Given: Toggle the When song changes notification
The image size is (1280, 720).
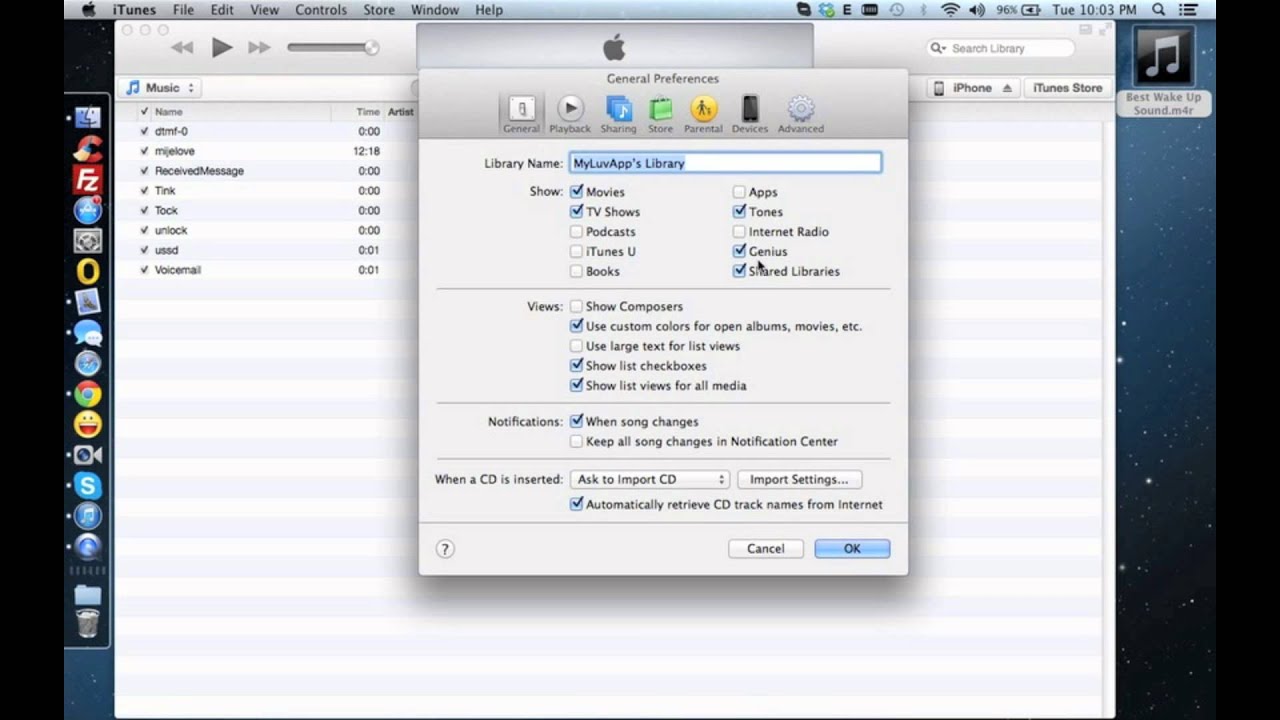Looking at the screenshot, I should (x=576, y=421).
